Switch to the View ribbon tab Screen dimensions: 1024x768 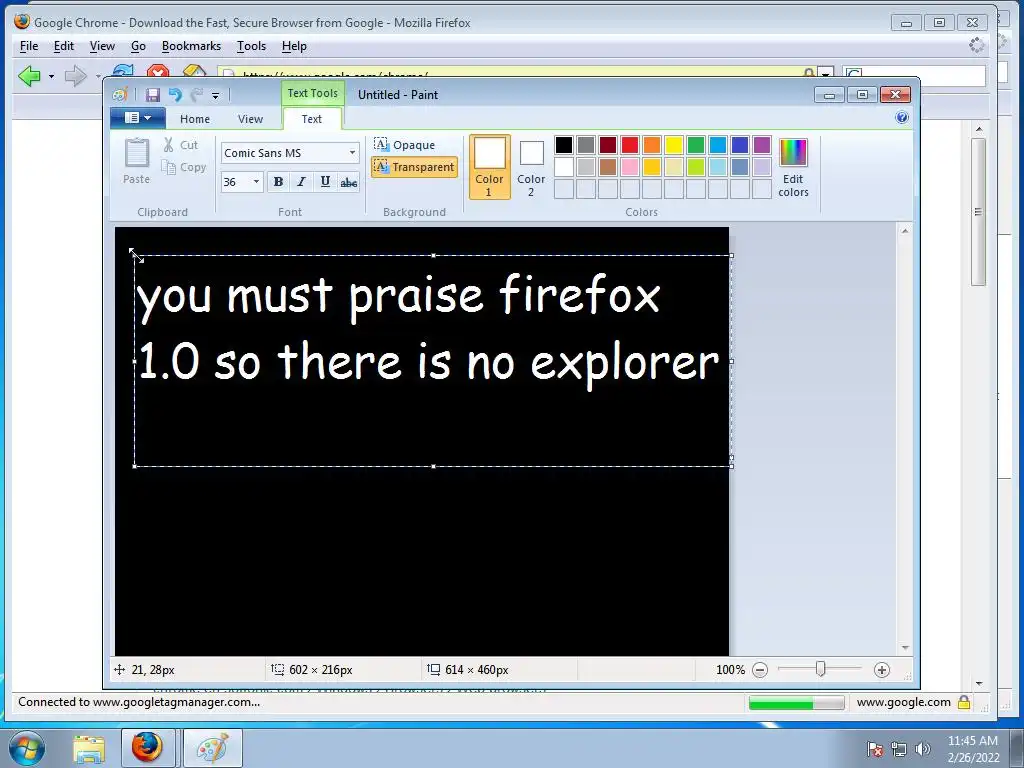click(x=250, y=119)
